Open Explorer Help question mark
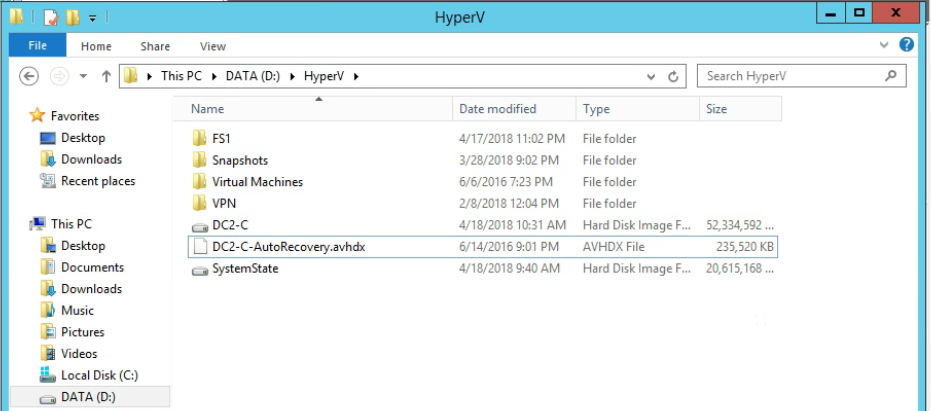Image resolution: width=931 pixels, height=411 pixels. [906, 45]
